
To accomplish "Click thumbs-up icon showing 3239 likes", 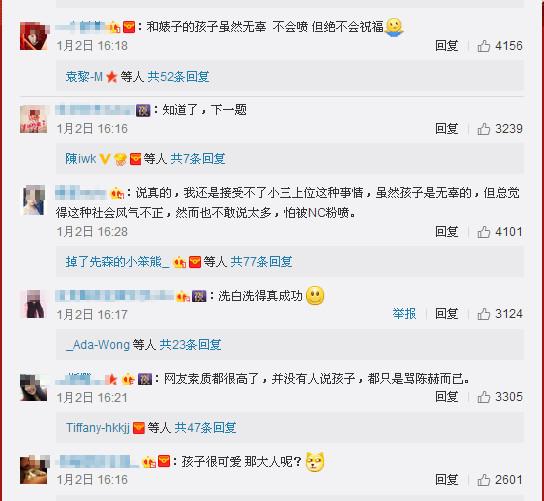I will pyautogui.click(x=484, y=129).
